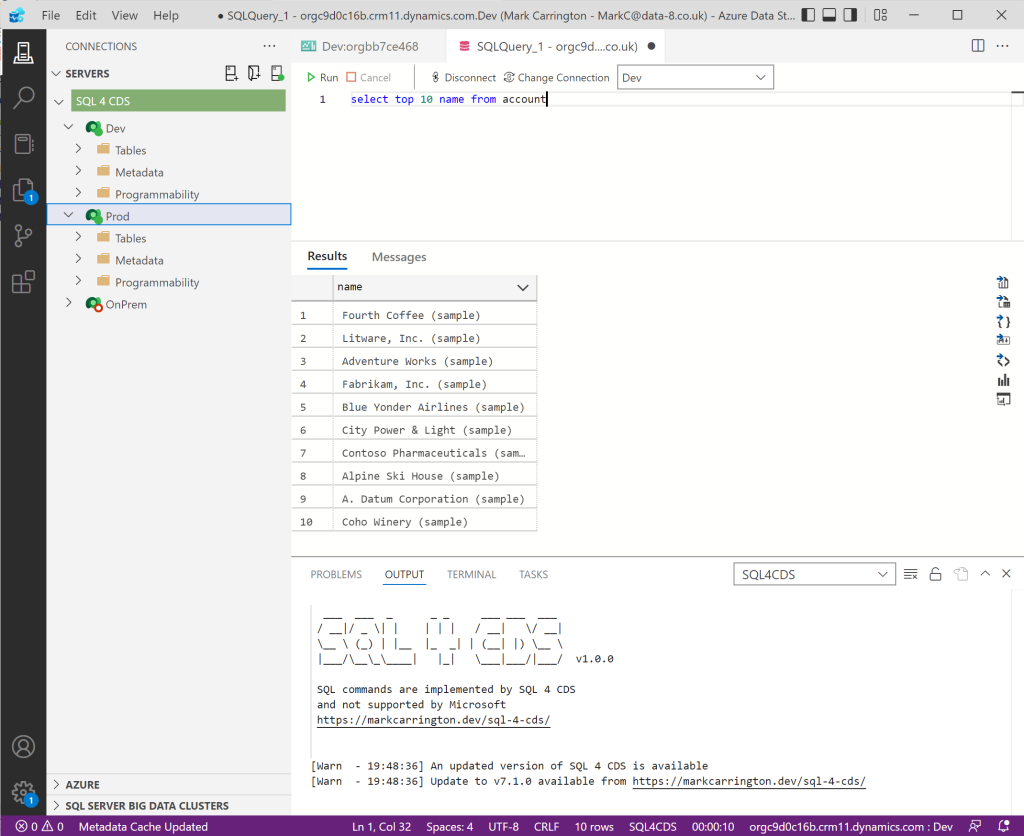Open the Dev database dropdown
1024x836 pixels.
pos(695,77)
